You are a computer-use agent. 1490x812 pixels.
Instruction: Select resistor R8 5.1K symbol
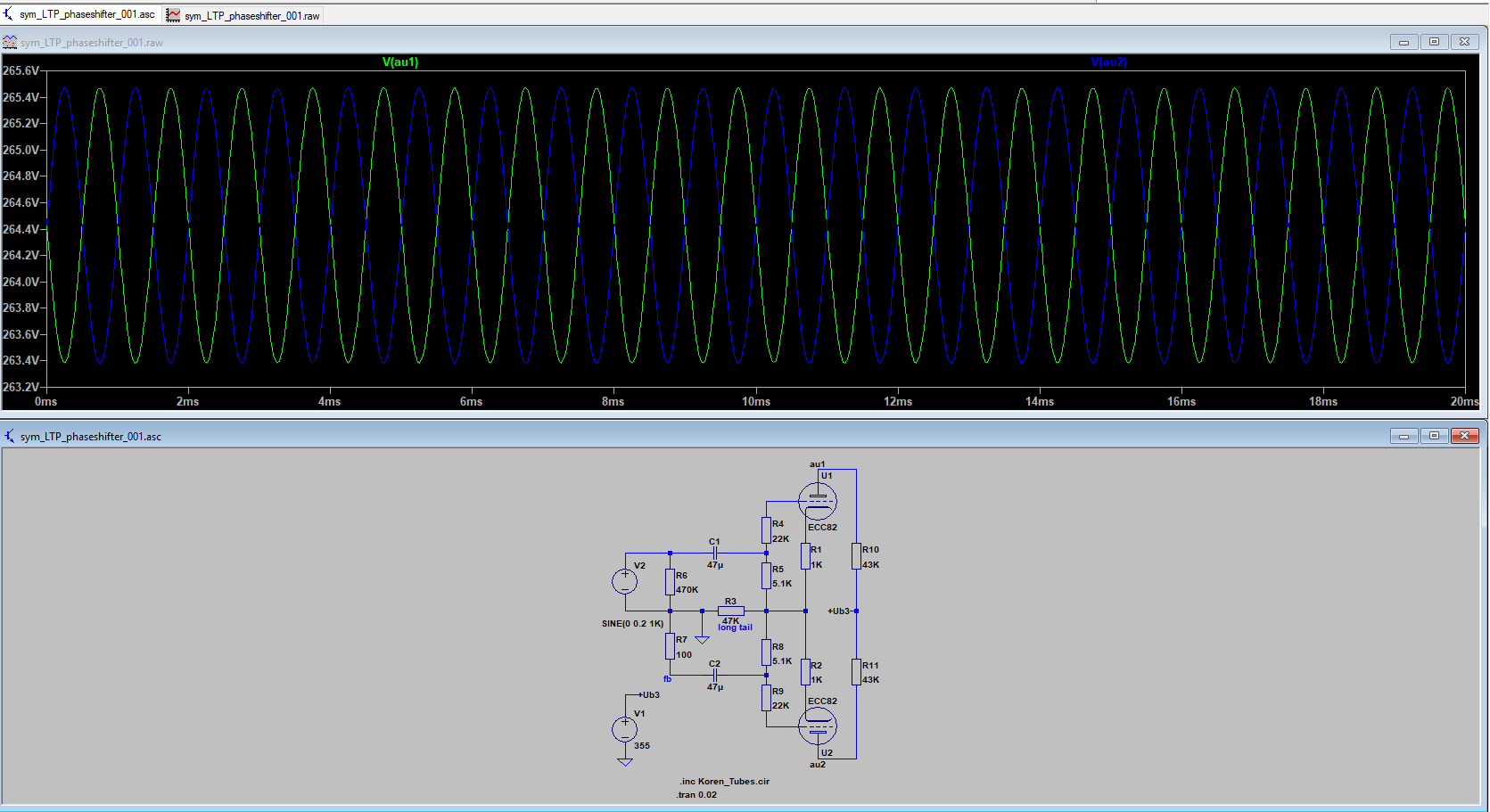point(766,652)
